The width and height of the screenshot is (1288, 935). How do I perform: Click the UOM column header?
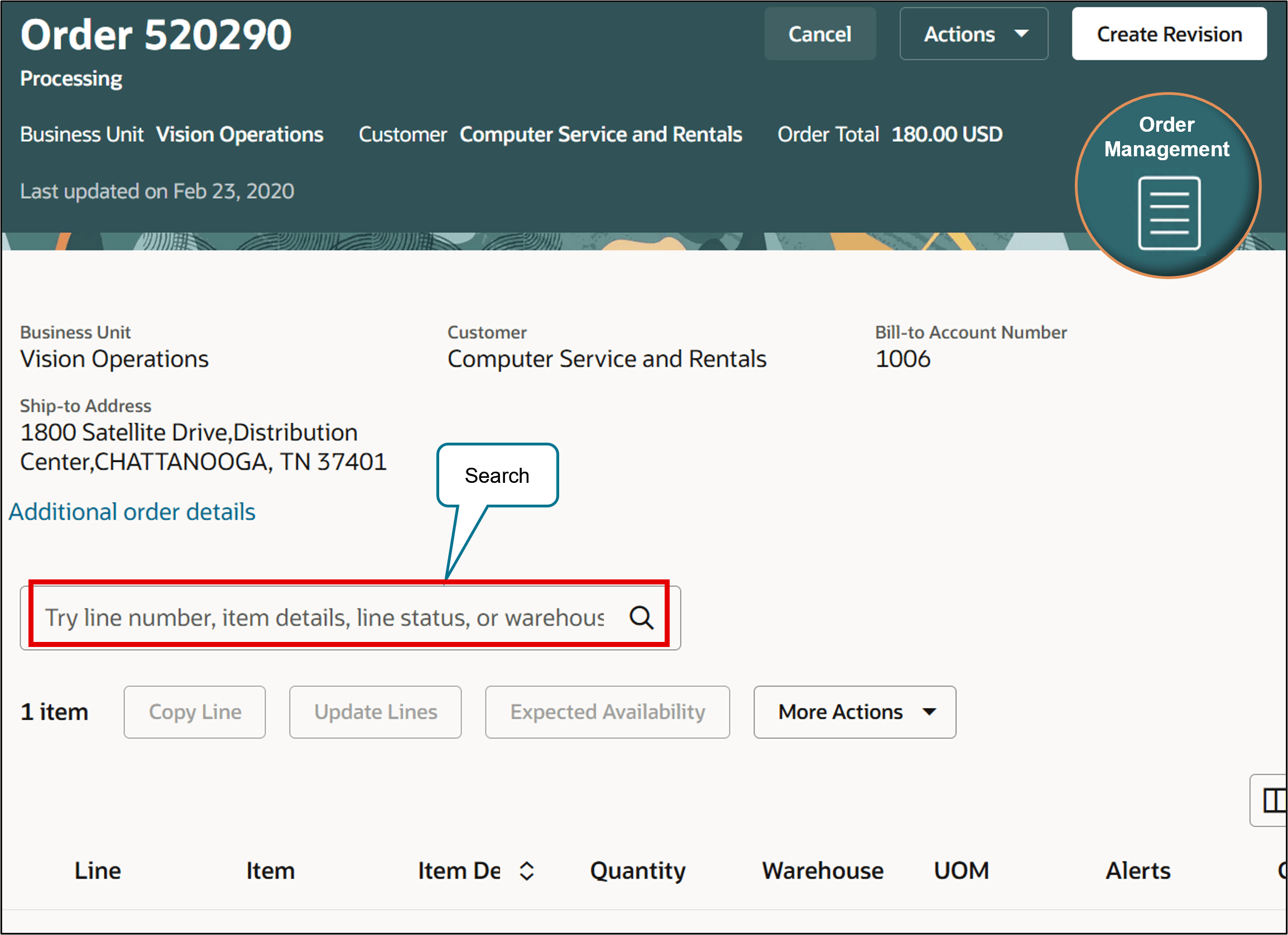[x=962, y=871]
